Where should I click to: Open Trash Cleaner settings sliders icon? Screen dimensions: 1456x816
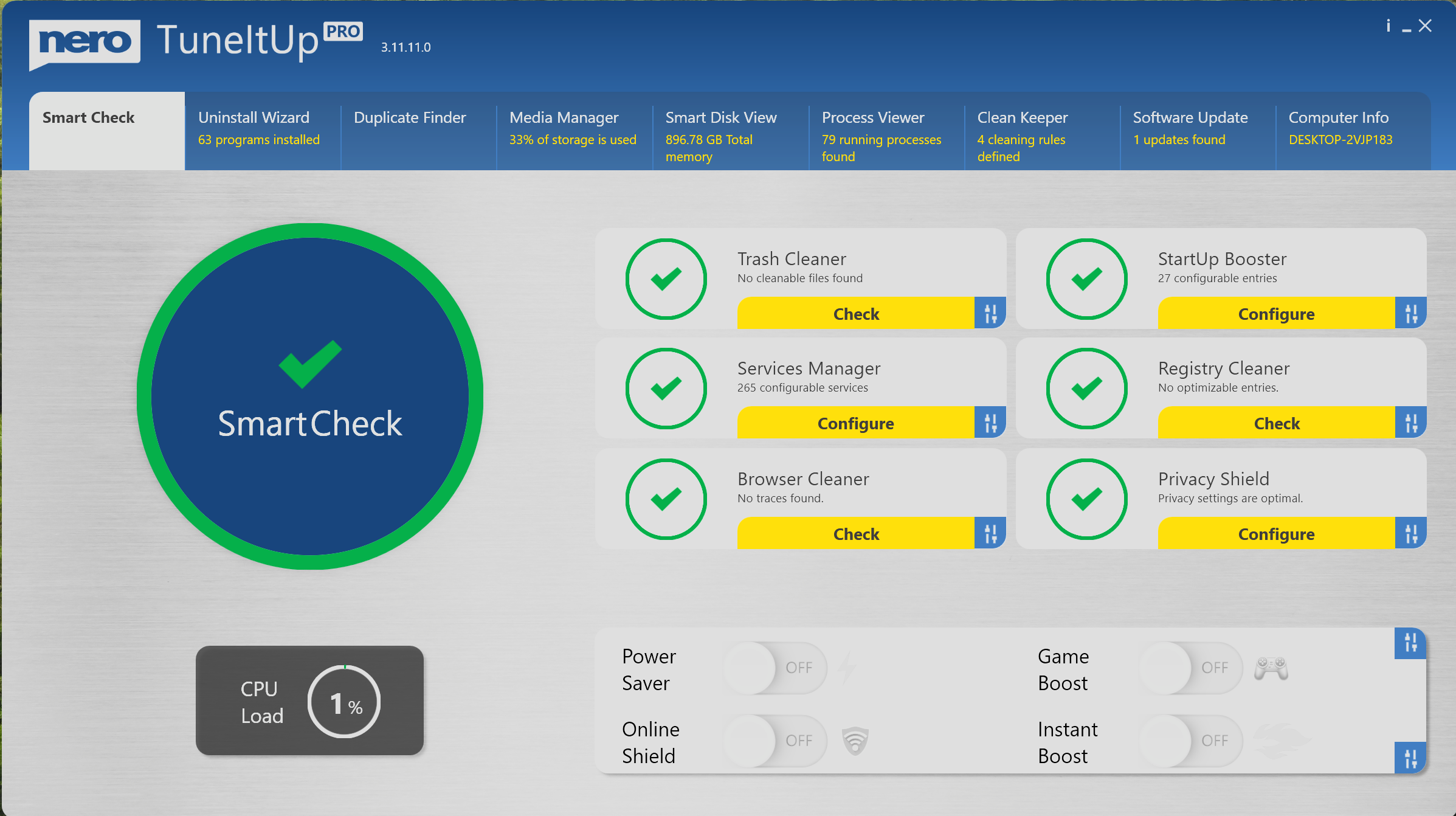point(990,313)
